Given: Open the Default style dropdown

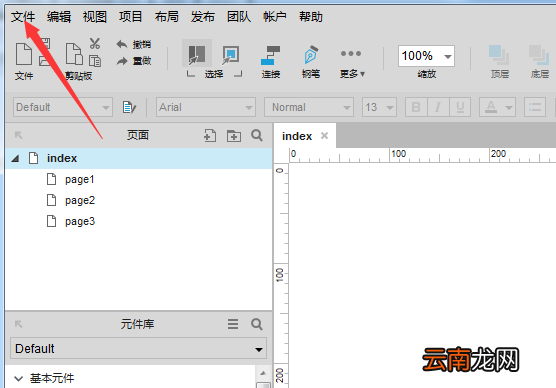Looking at the screenshot, I should [x=63, y=107].
